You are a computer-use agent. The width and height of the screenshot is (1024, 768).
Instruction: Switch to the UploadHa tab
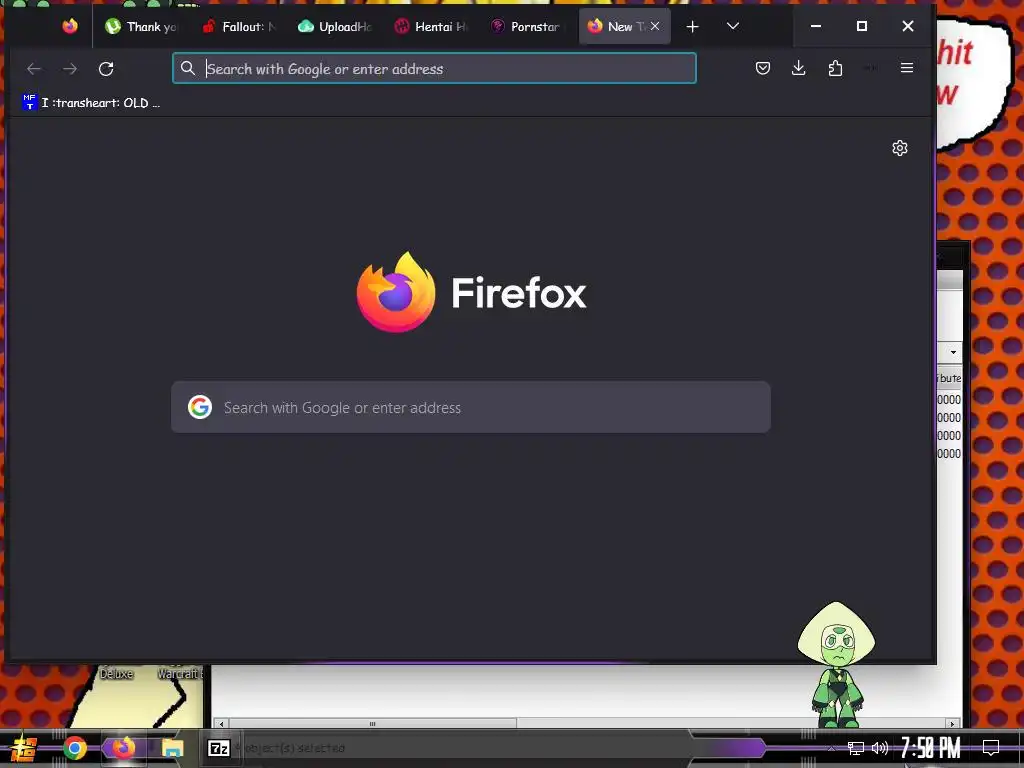(335, 26)
